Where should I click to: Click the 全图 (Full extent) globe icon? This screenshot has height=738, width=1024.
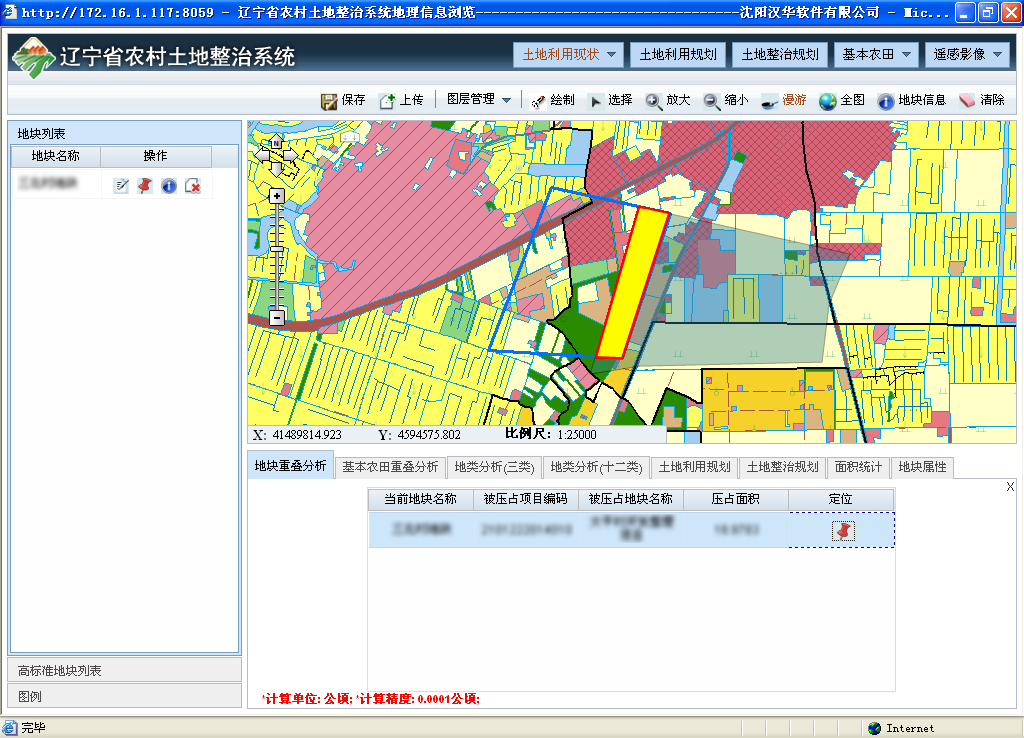click(828, 101)
